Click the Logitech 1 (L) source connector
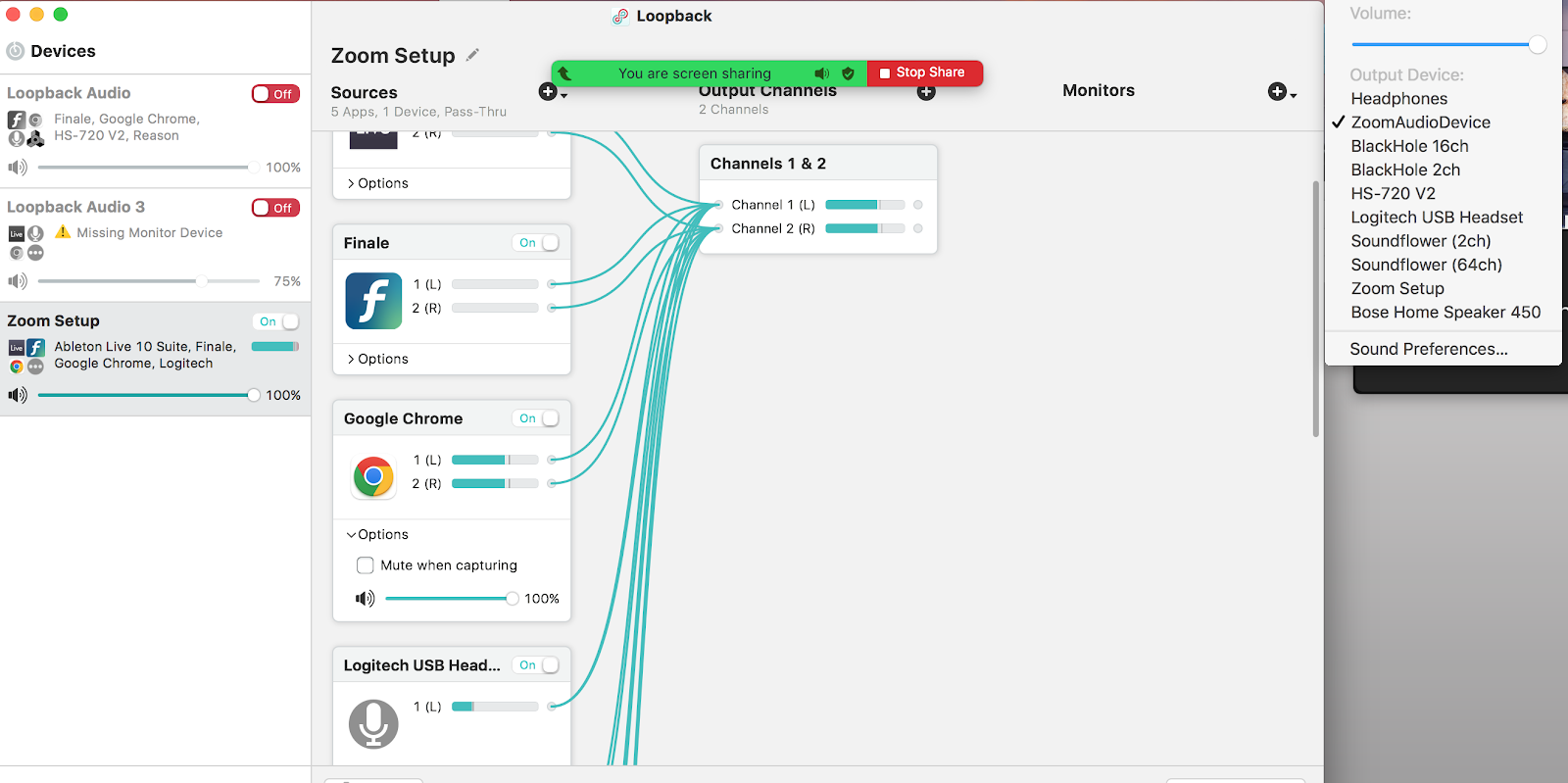The height and width of the screenshot is (783, 1568). (552, 707)
